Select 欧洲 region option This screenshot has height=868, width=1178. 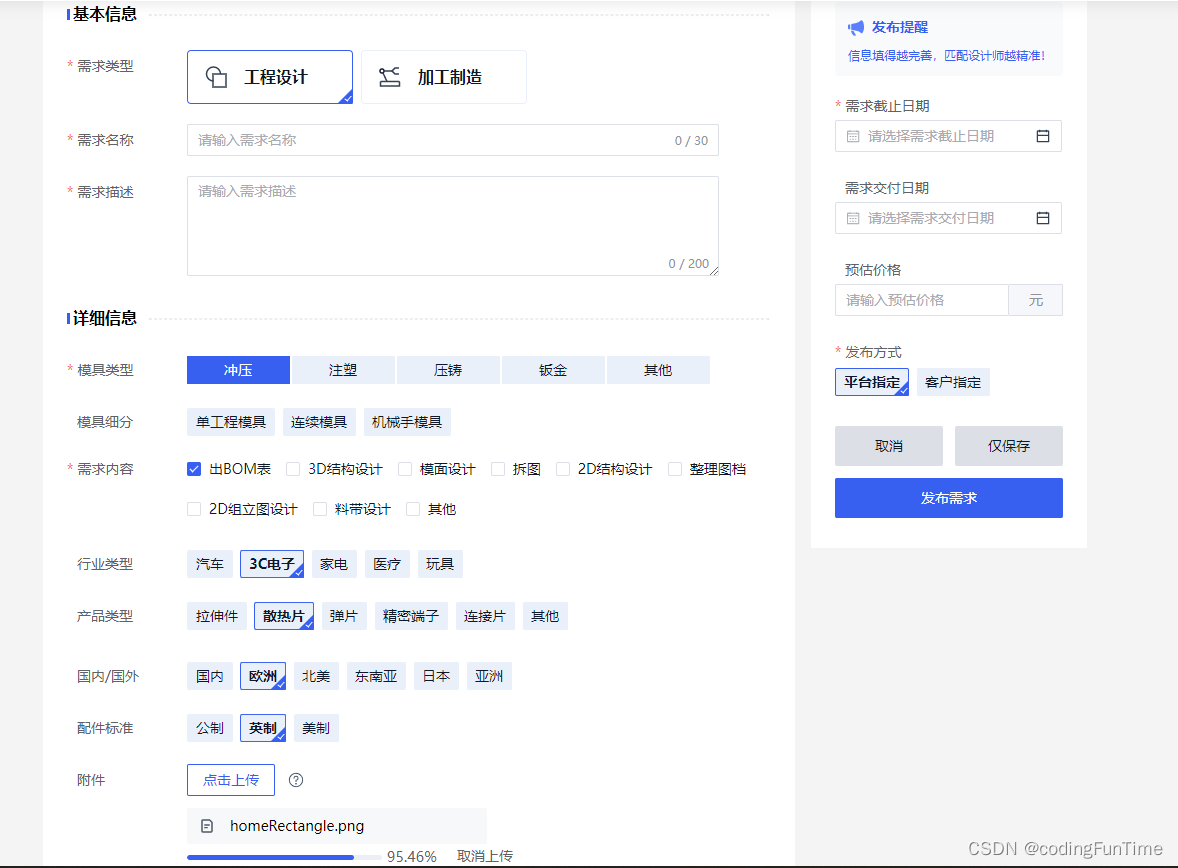pyautogui.click(x=263, y=676)
